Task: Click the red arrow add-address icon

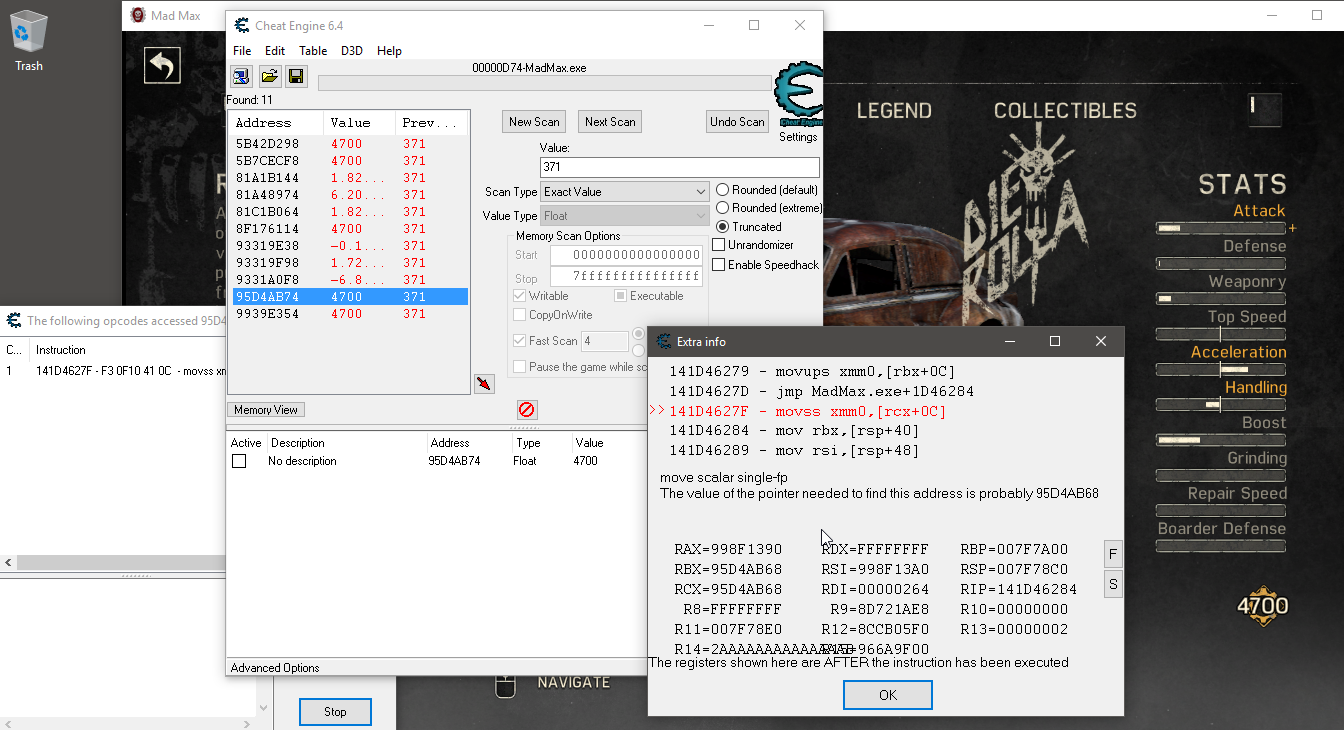Action: (x=484, y=384)
